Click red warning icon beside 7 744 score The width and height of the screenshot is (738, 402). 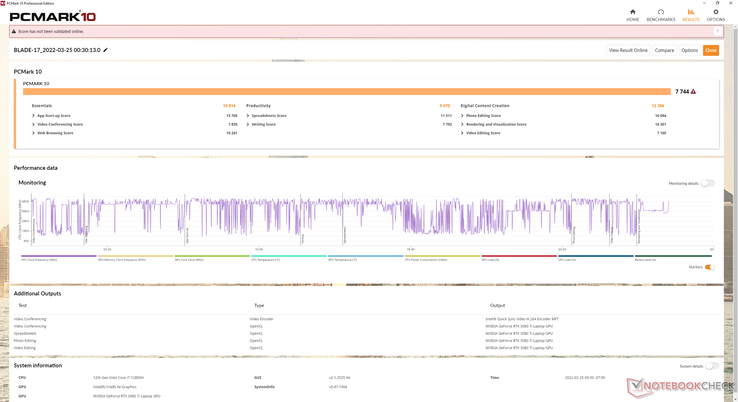pos(693,91)
